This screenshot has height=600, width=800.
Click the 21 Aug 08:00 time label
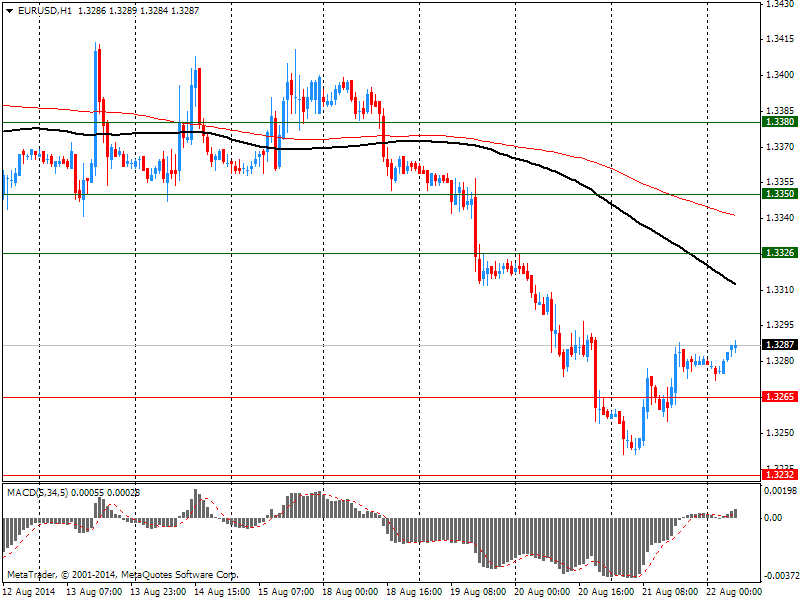(x=671, y=592)
